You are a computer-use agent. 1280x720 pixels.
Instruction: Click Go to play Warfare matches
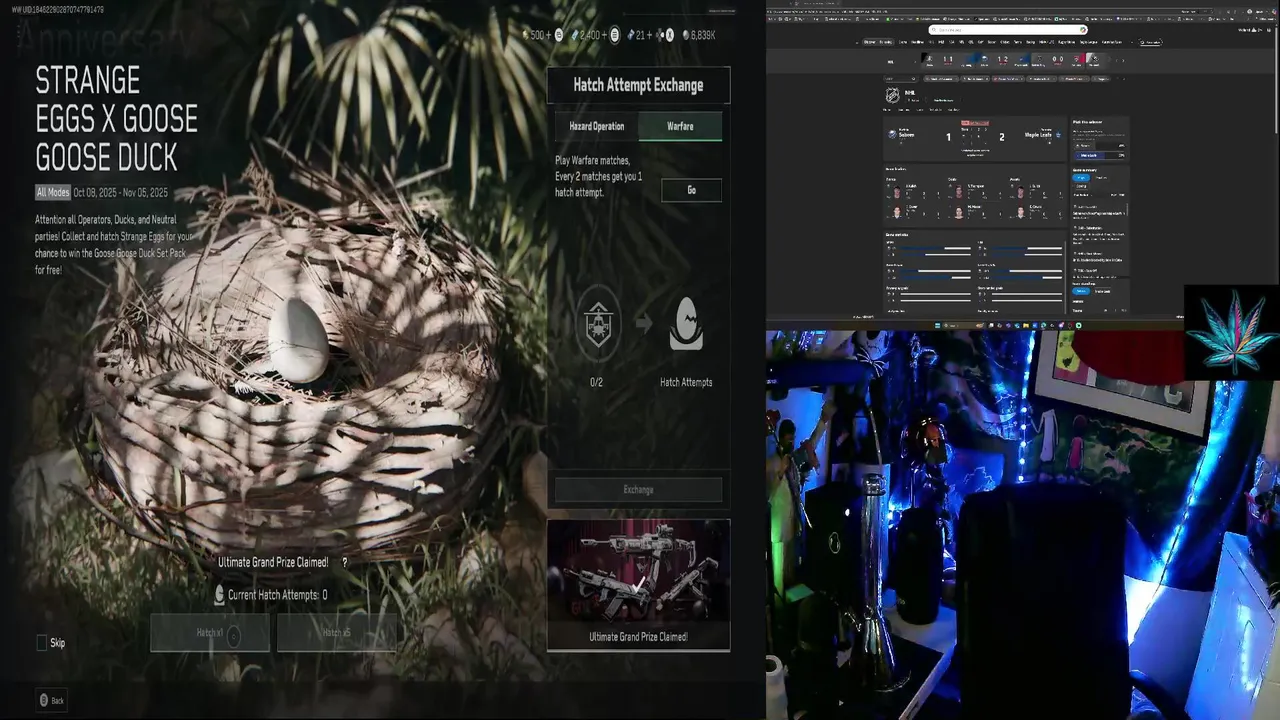coord(691,190)
